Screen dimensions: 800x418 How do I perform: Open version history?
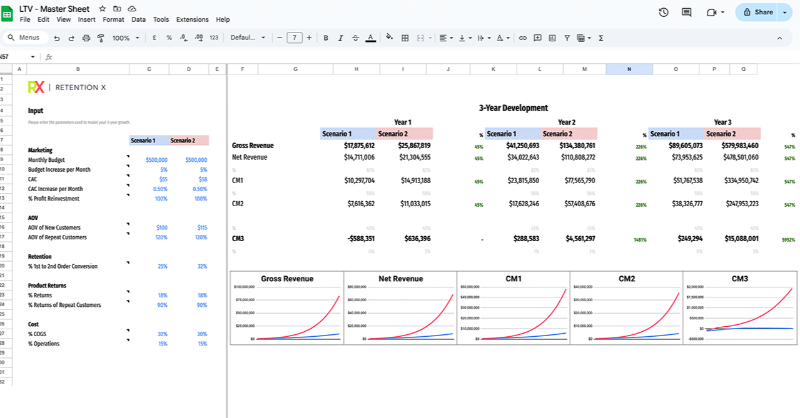pos(663,12)
